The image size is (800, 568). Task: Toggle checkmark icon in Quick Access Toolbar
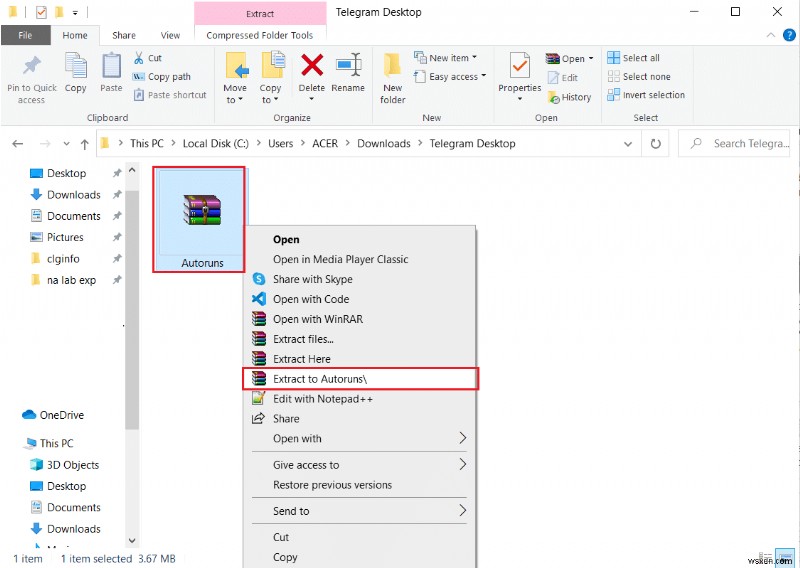[x=41, y=12]
